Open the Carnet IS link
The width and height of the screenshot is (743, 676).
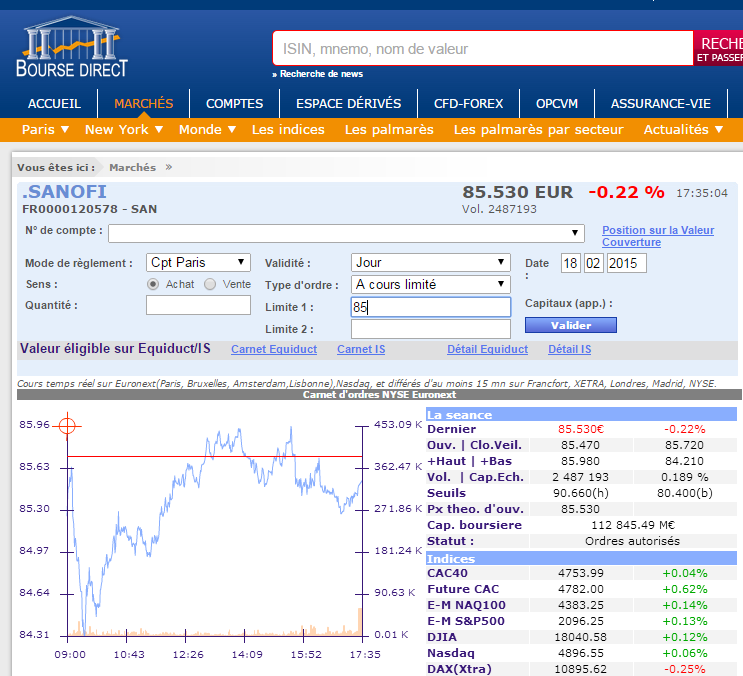click(361, 349)
